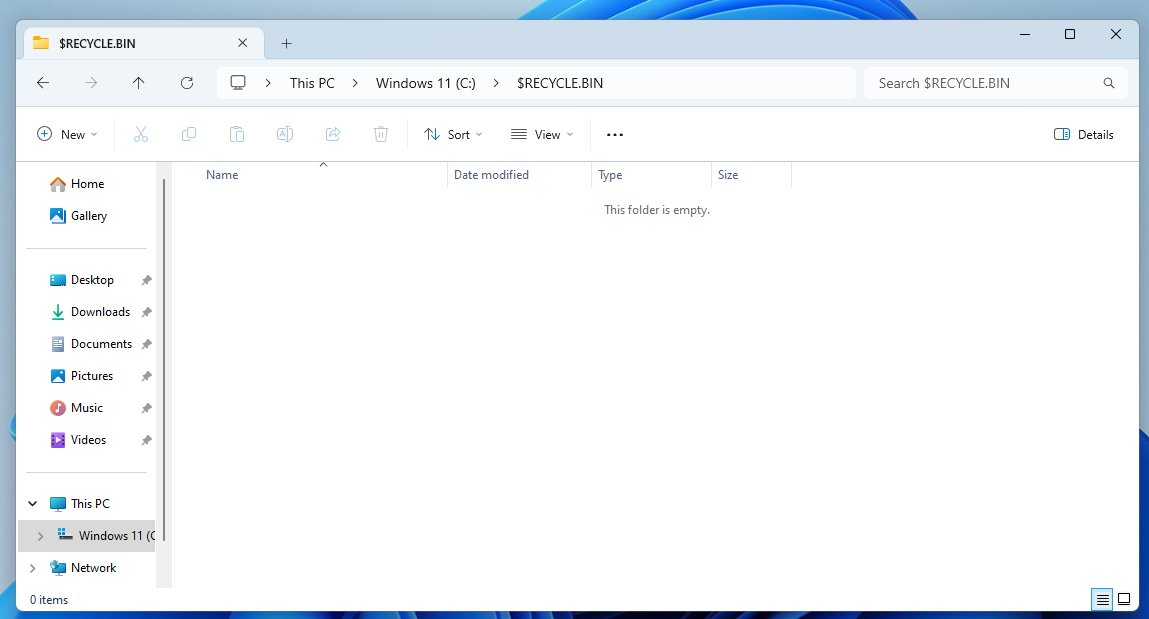Toggle the Details pane
The width and height of the screenshot is (1149, 619).
1084,134
